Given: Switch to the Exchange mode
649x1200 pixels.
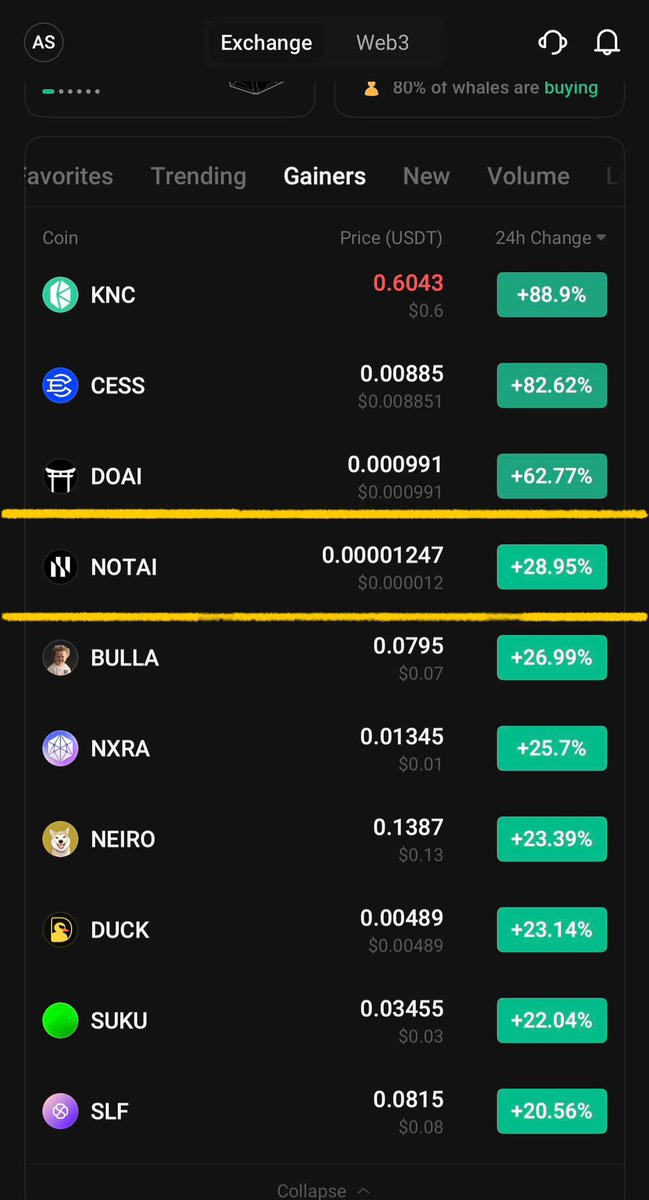Looking at the screenshot, I should click(266, 43).
